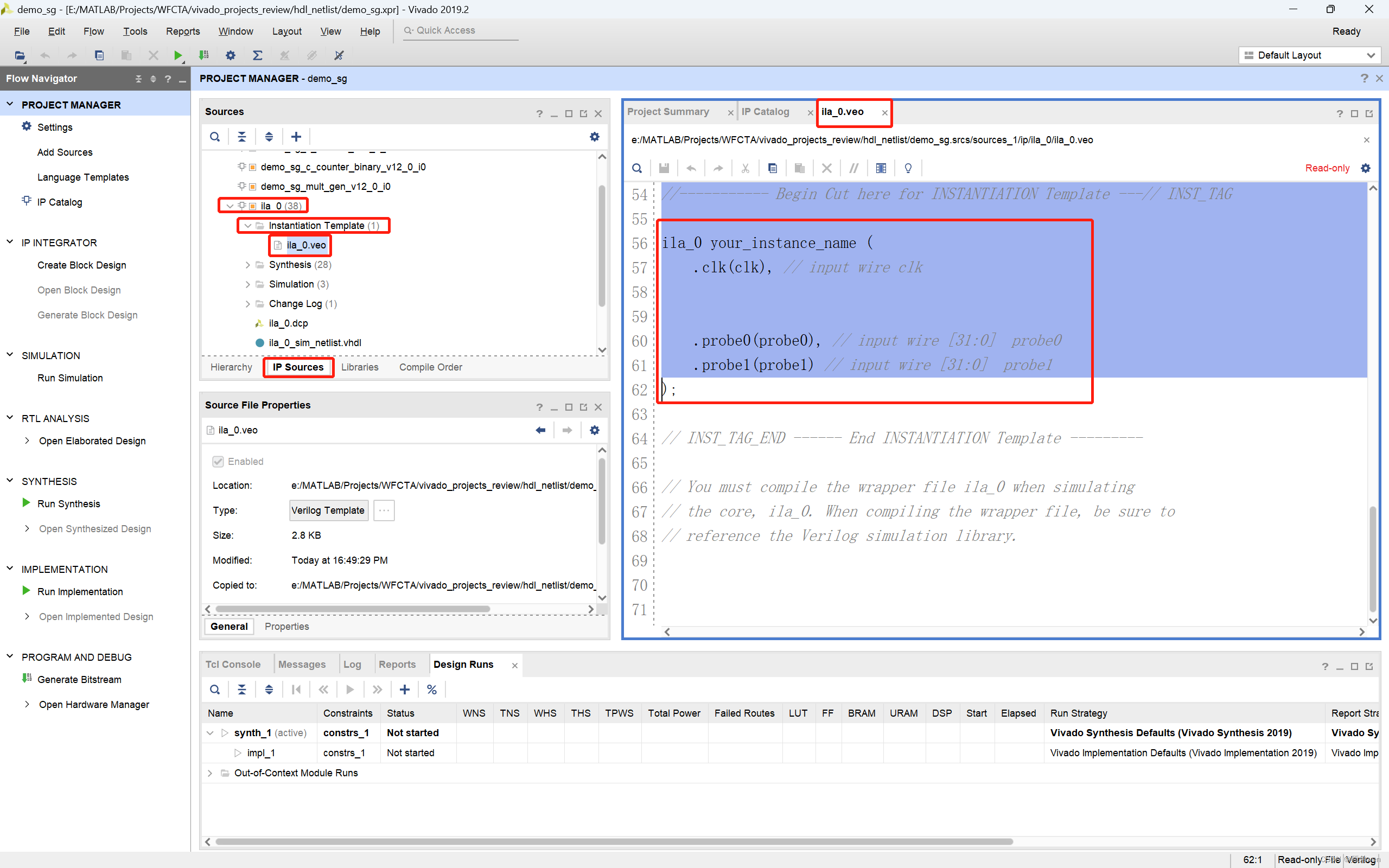Click the Run Synthesis green arrow toolbar icon

tap(177, 55)
